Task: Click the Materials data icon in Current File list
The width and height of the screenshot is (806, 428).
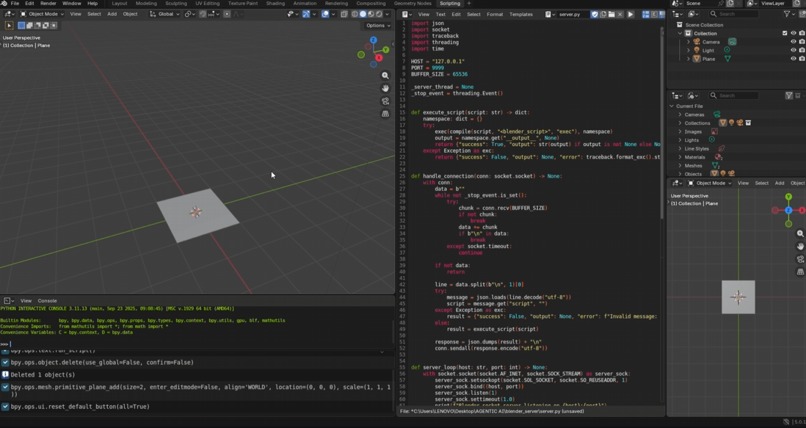Action: coord(718,157)
